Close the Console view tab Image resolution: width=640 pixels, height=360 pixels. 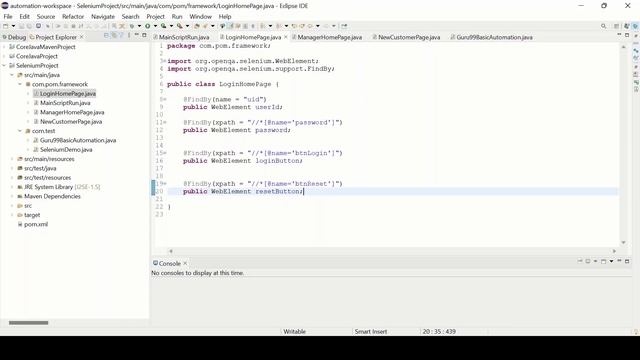point(185,263)
